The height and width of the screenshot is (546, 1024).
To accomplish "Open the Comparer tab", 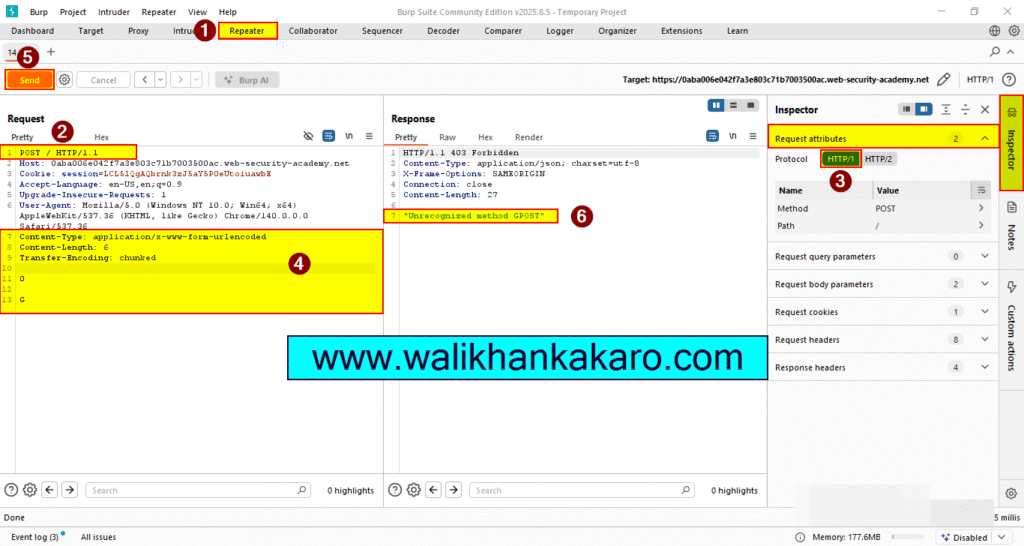I will tap(503, 31).
